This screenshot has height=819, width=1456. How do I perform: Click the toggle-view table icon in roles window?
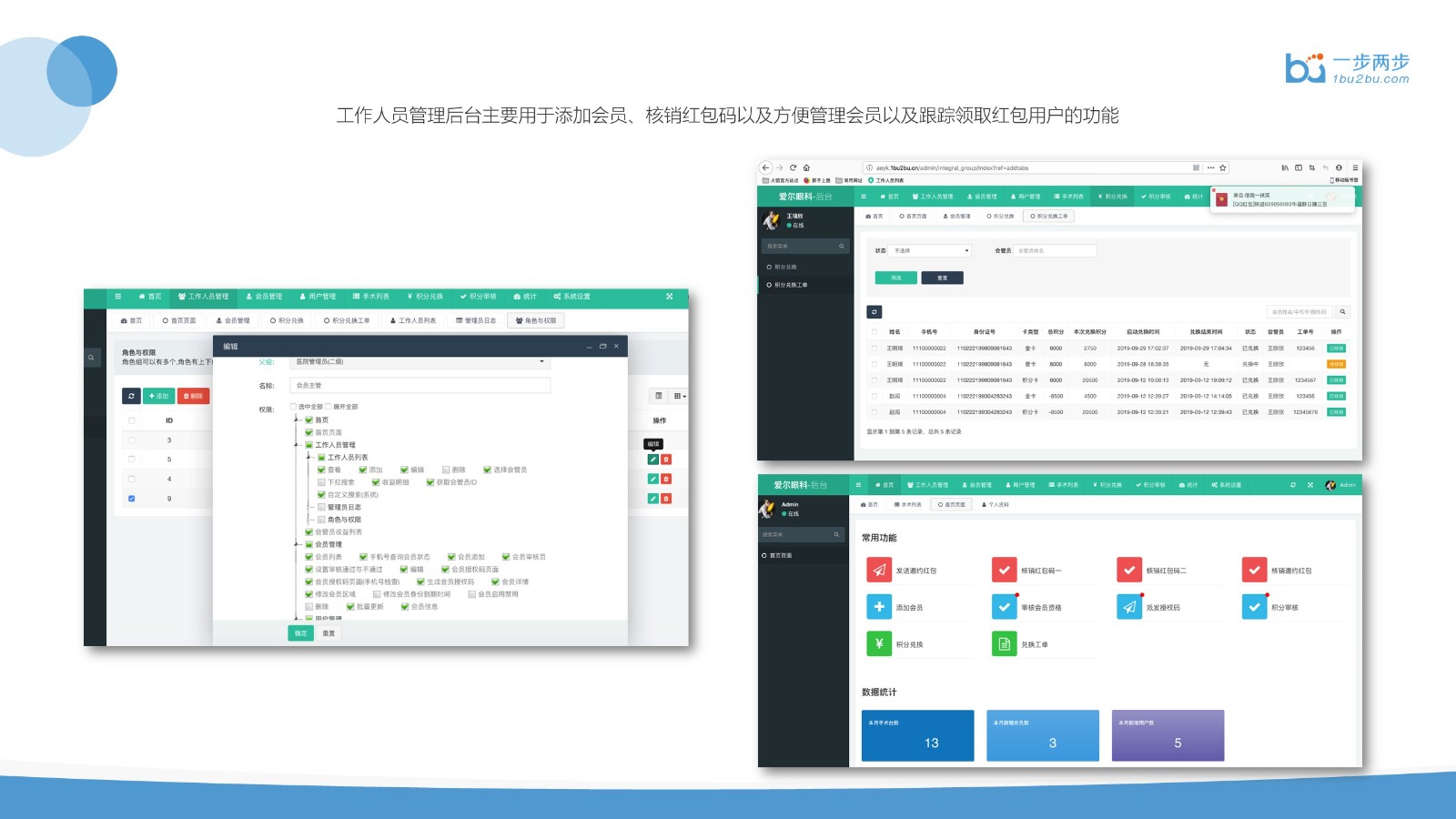coord(659,396)
